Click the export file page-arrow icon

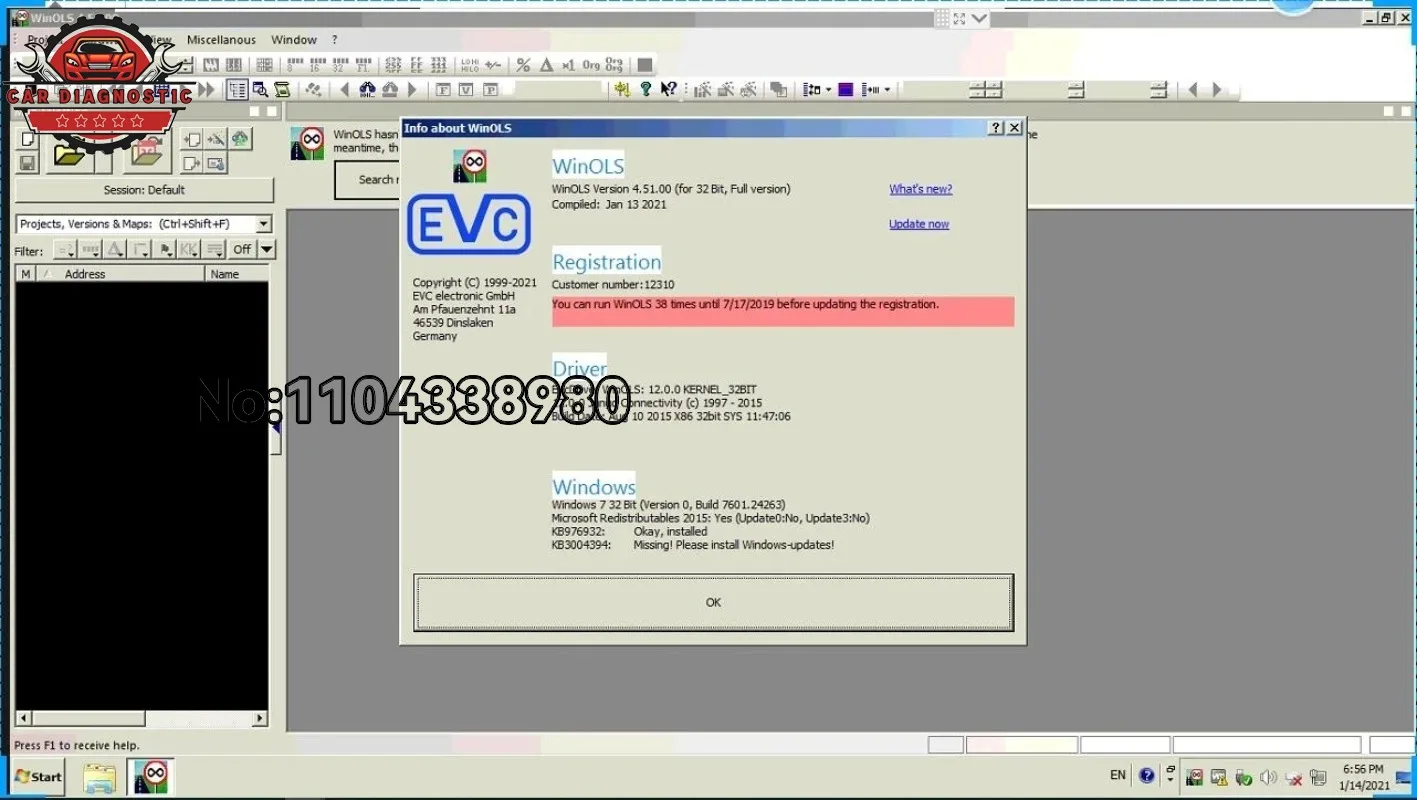pyautogui.click(x=191, y=163)
